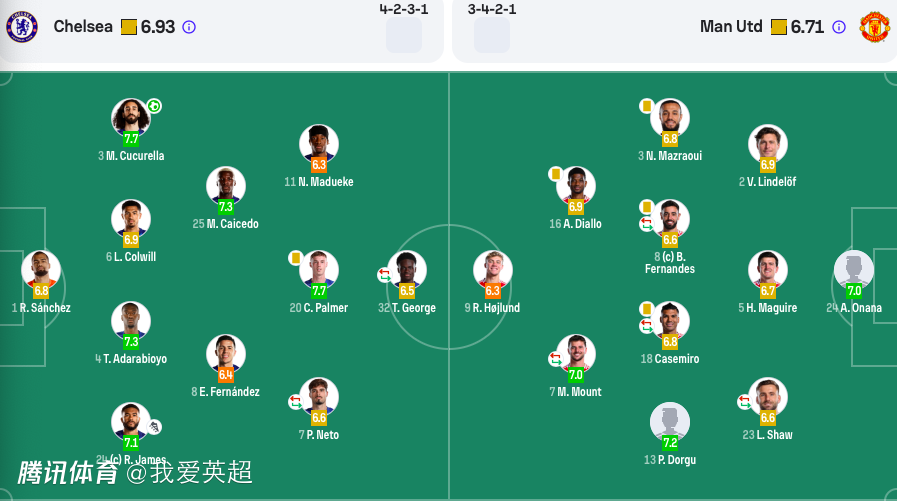Click T. George's substitution arrows icon
This screenshot has height=501, width=897.
point(384,274)
